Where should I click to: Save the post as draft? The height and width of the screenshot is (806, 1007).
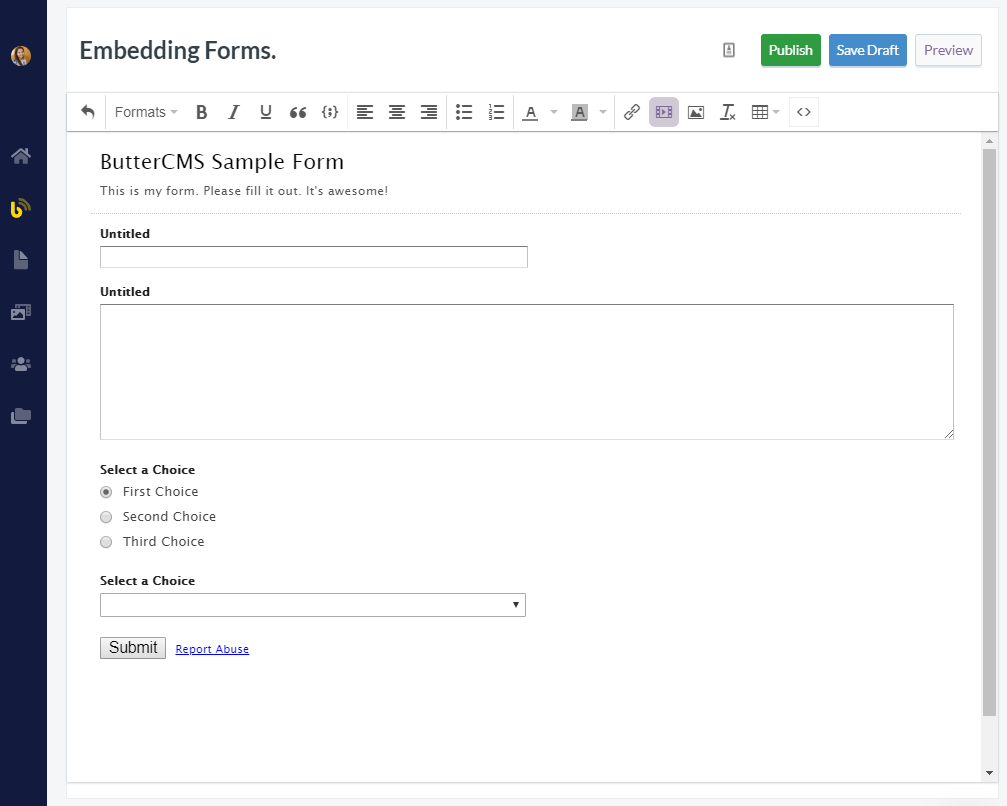click(868, 50)
